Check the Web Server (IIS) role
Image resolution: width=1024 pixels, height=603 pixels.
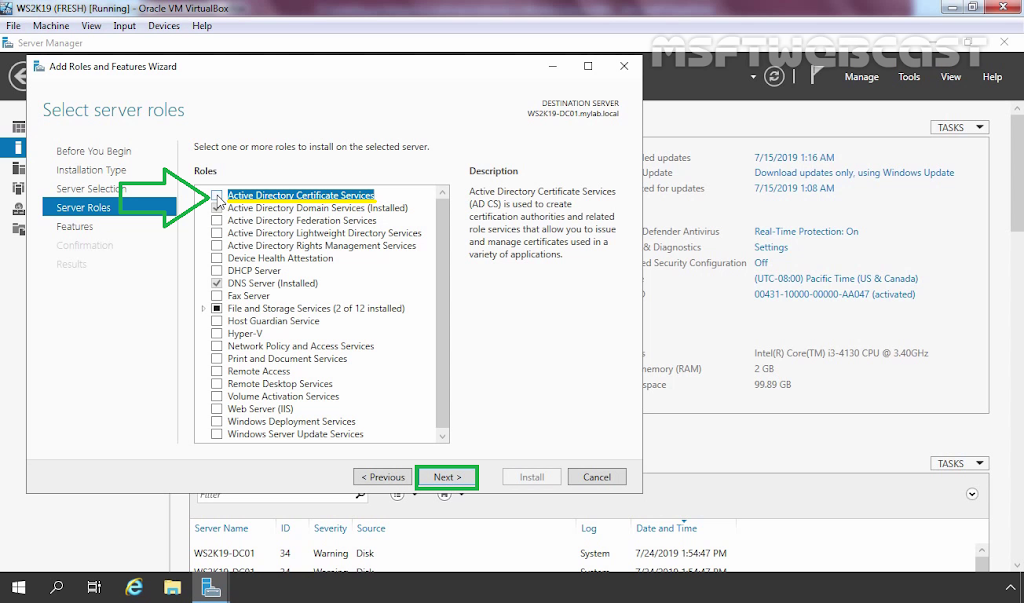coord(217,409)
